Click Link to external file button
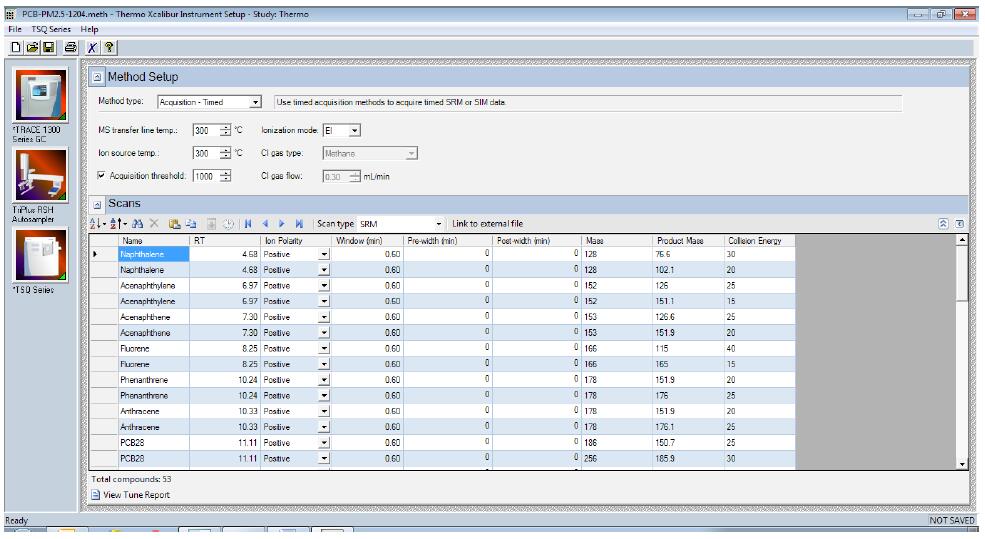985x539 pixels. (487, 224)
